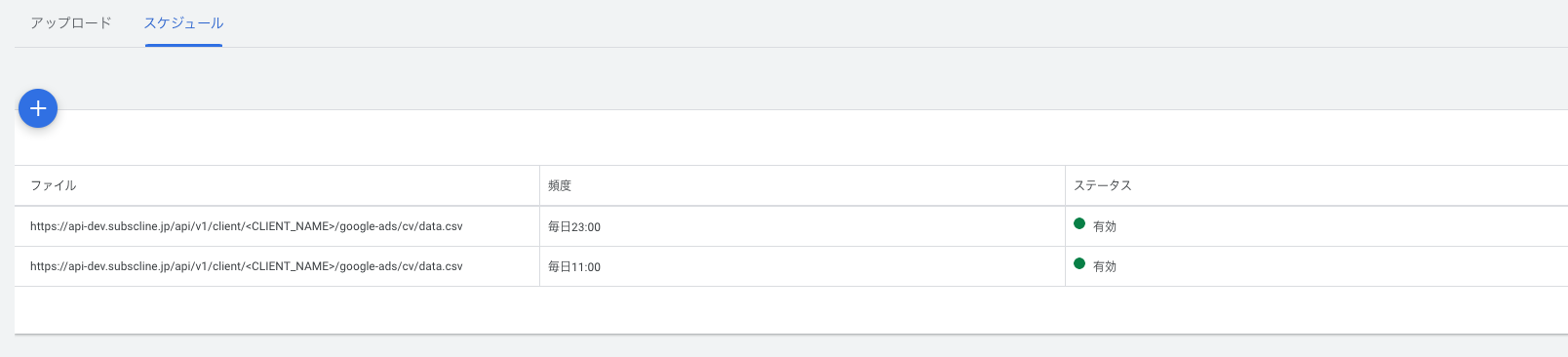1568x357 pixels.
Task: Click 有効 status text in 毎日11:00 row
Action: [x=1105, y=266]
